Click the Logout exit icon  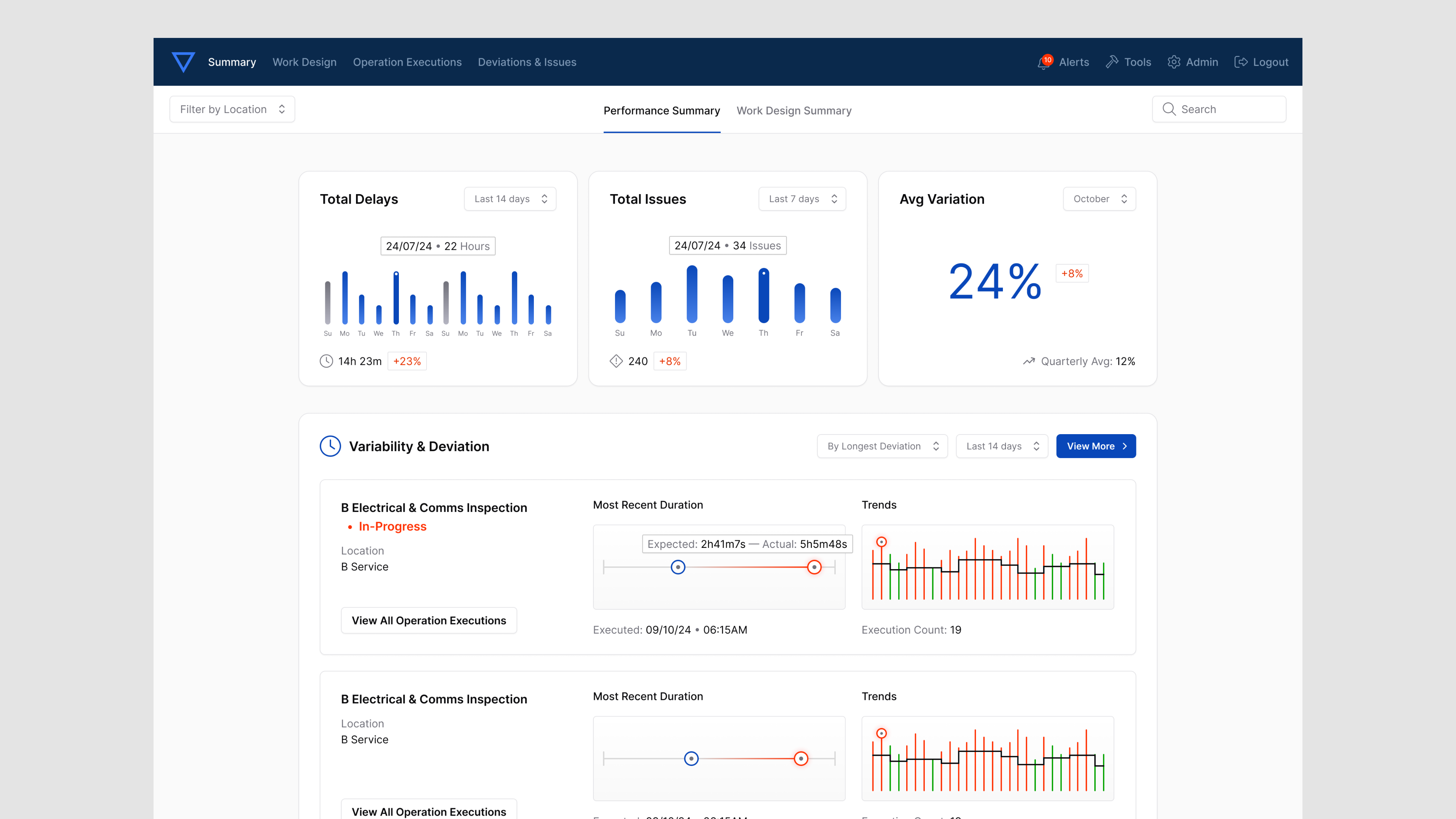point(1241,62)
